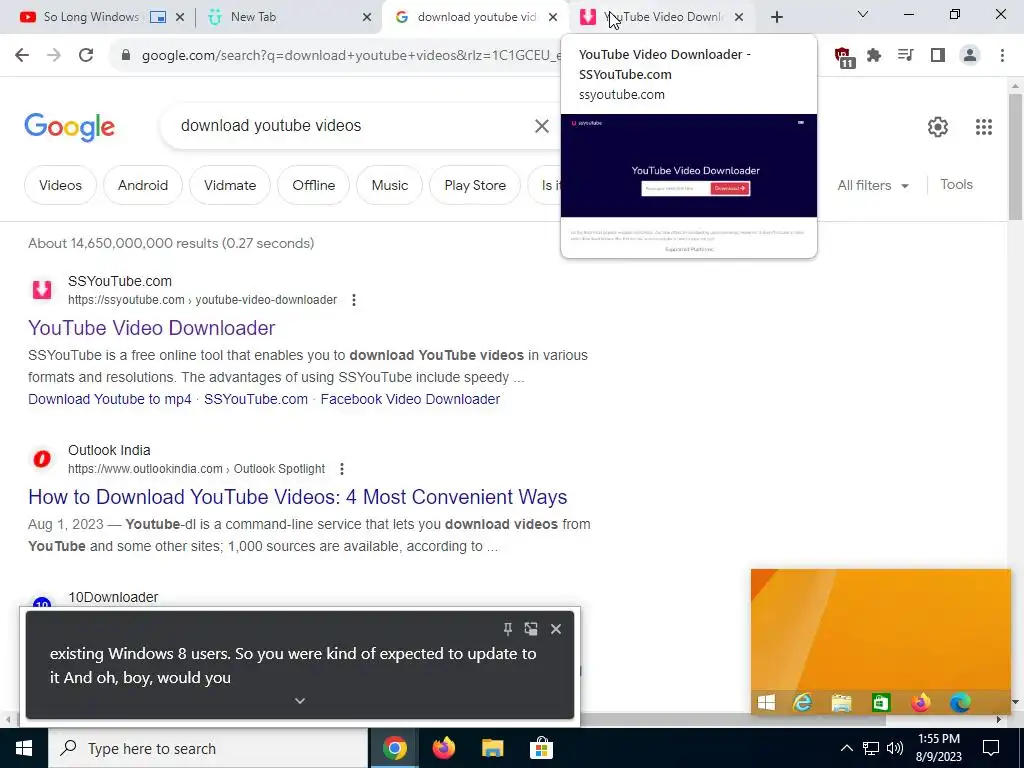Close the New Tab tab
Screen dimensions: 1024x768
click(x=367, y=18)
